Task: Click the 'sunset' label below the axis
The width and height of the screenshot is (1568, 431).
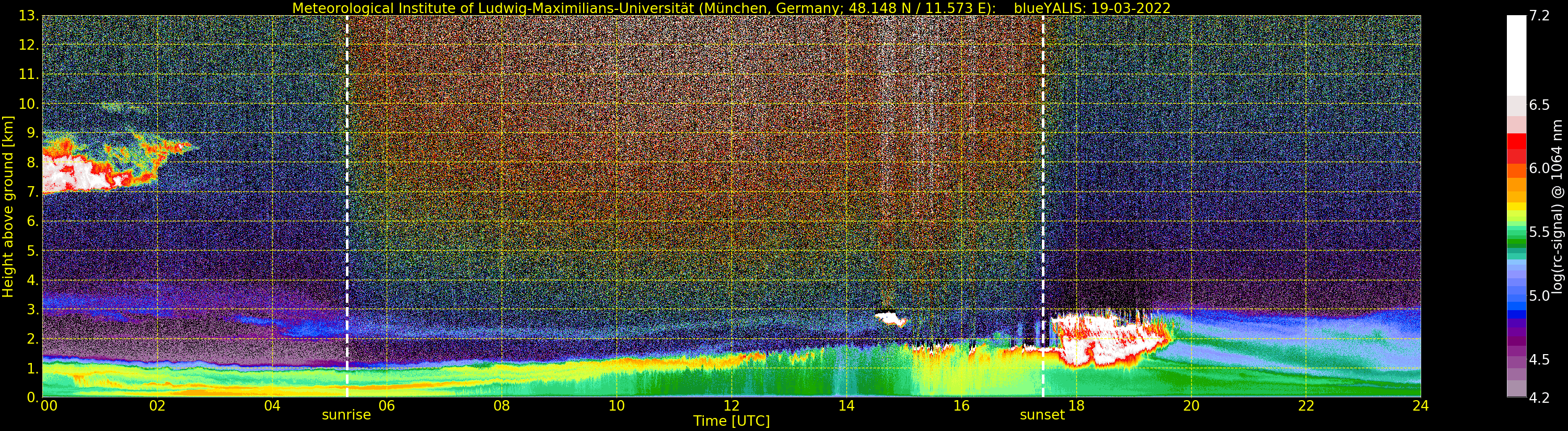Action: point(1043,415)
